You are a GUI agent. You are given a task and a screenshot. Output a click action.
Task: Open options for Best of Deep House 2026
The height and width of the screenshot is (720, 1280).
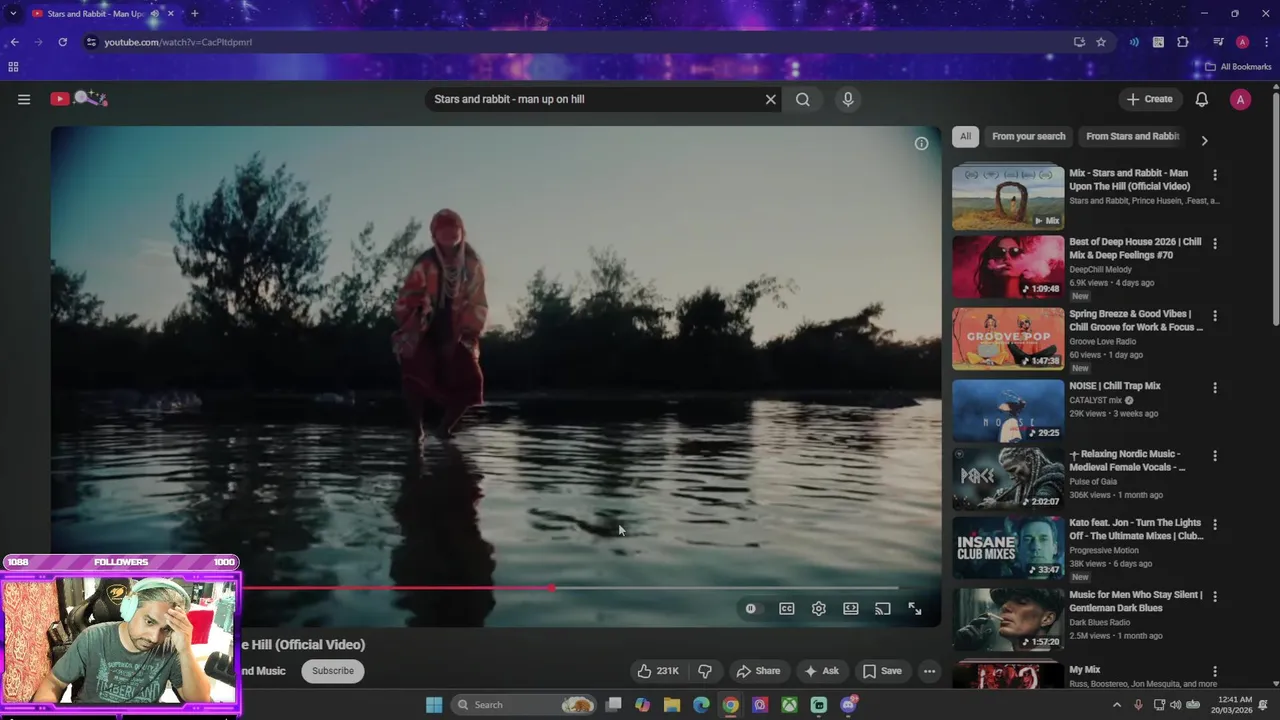pos(1215,243)
